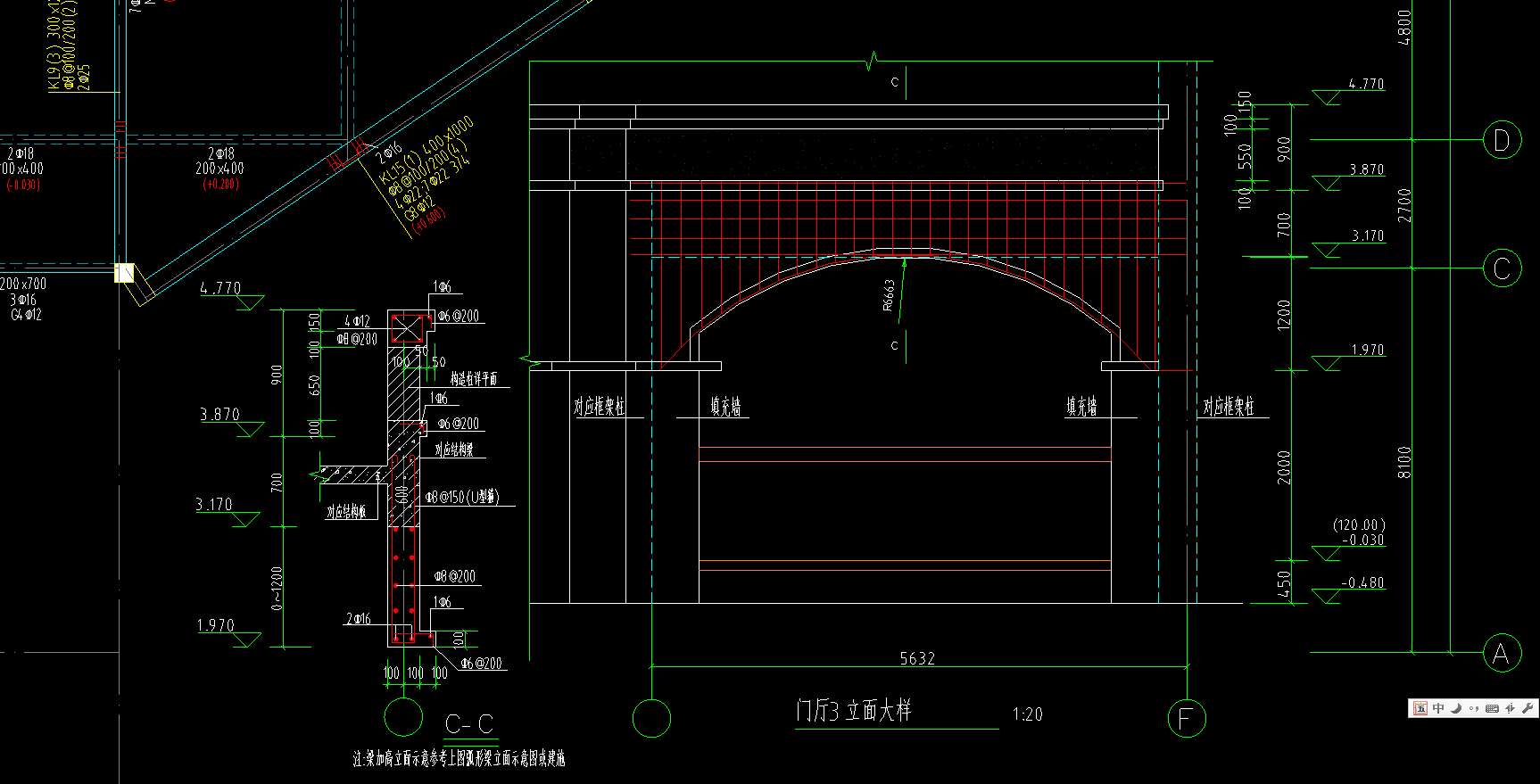Click the left '填充墙' infill wall label

(725, 407)
